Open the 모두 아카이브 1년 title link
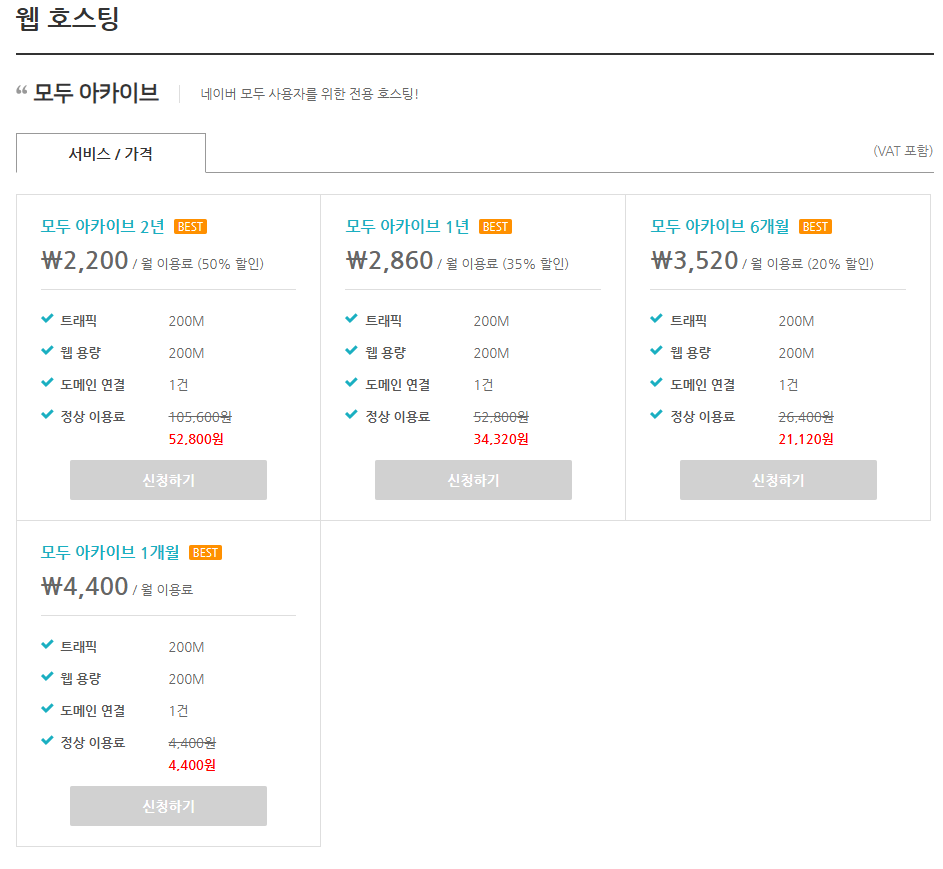Screen dimensions: 943x869 407,227
